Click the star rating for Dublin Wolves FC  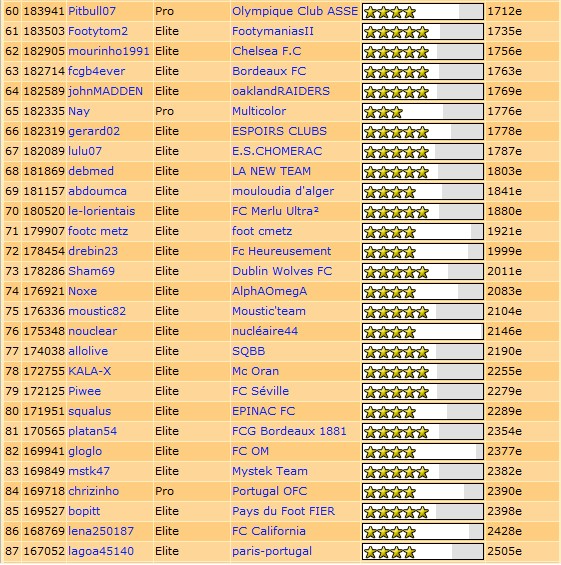click(x=423, y=271)
